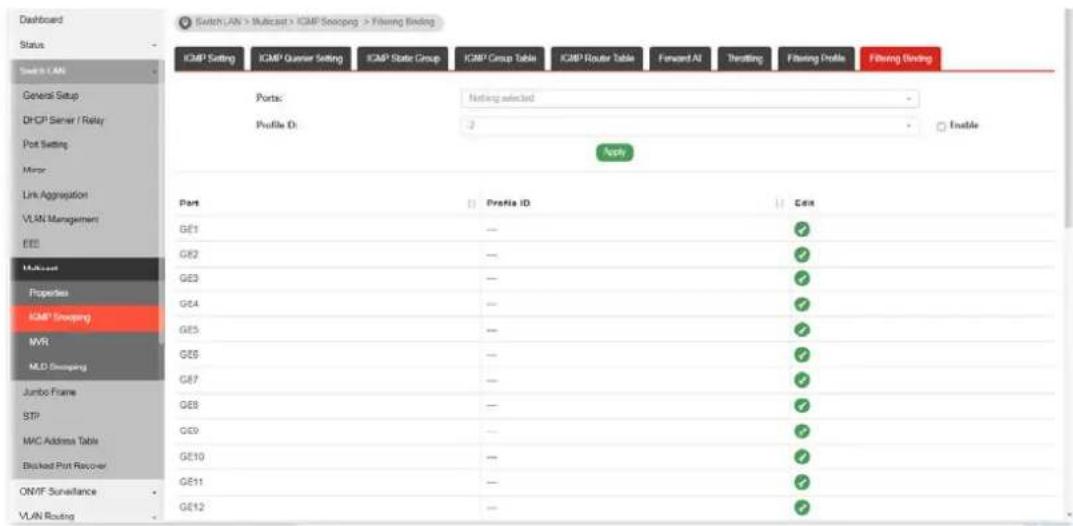The height and width of the screenshot is (526, 1073).
Task: Click the edit icon for port GE3
Action: [x=801, y=279]
